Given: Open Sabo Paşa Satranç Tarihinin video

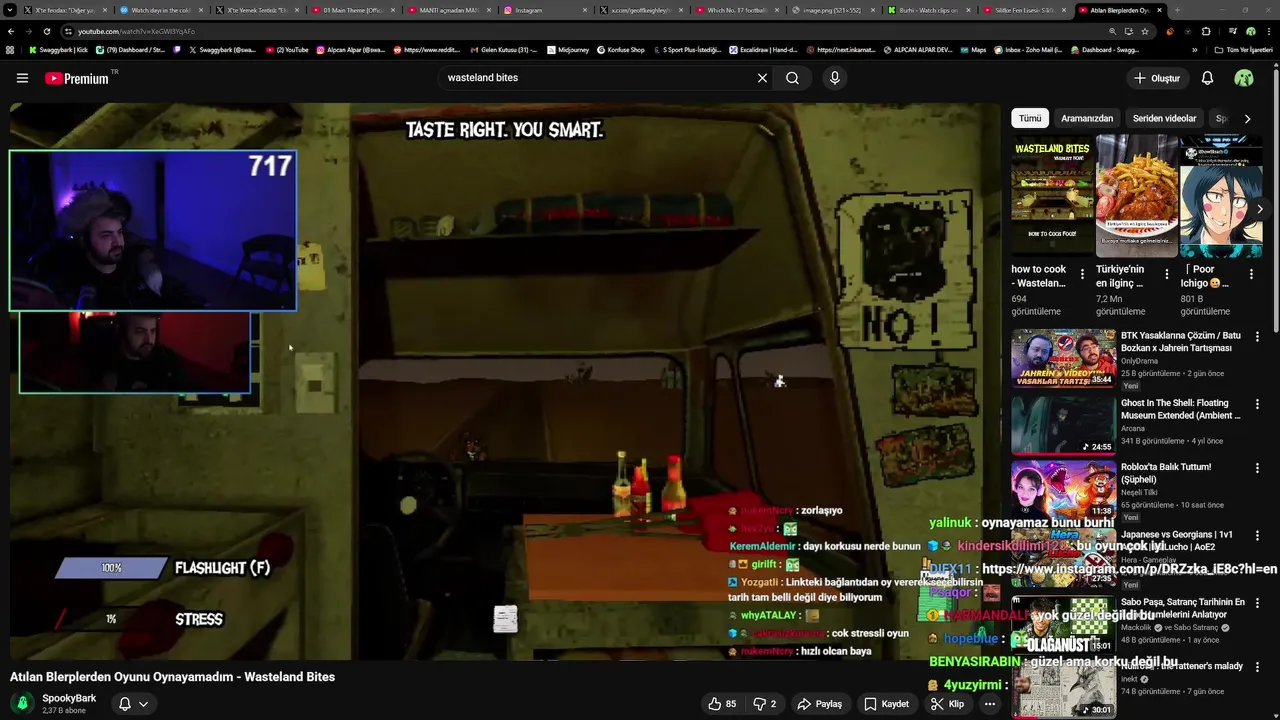Looking at the screenshot, I should click(x=1183, y=608).
